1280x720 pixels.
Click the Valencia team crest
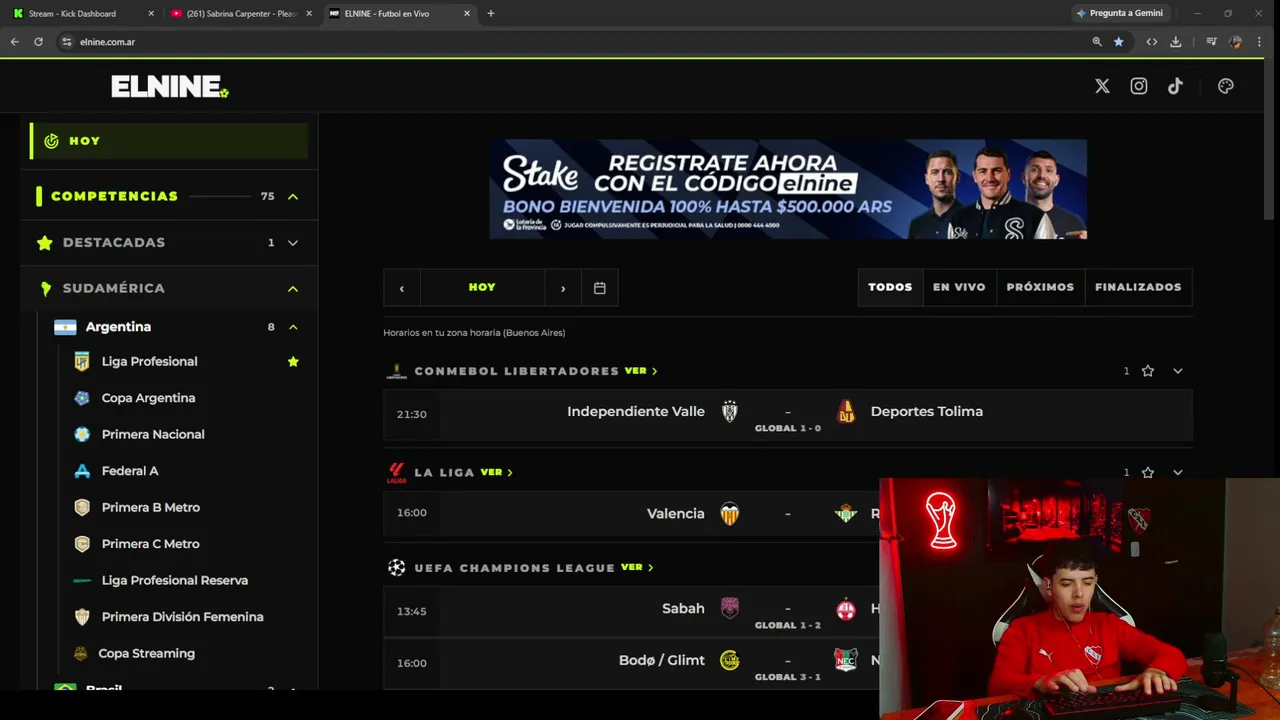[x=730, y=514]
